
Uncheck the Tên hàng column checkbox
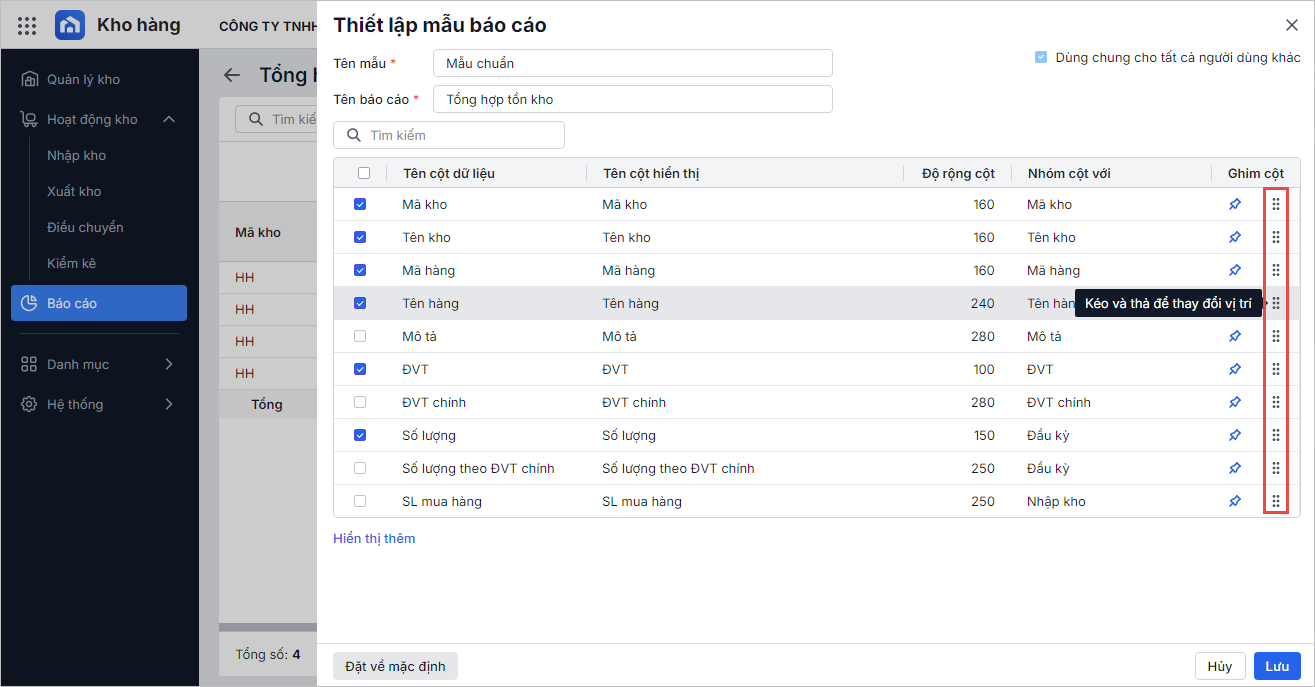pyautogui.click(x=360, y=303)
